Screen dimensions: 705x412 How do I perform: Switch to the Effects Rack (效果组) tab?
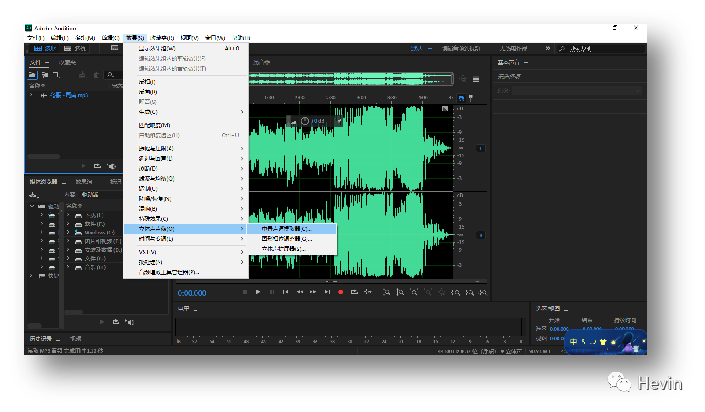[x=84, y=181]
